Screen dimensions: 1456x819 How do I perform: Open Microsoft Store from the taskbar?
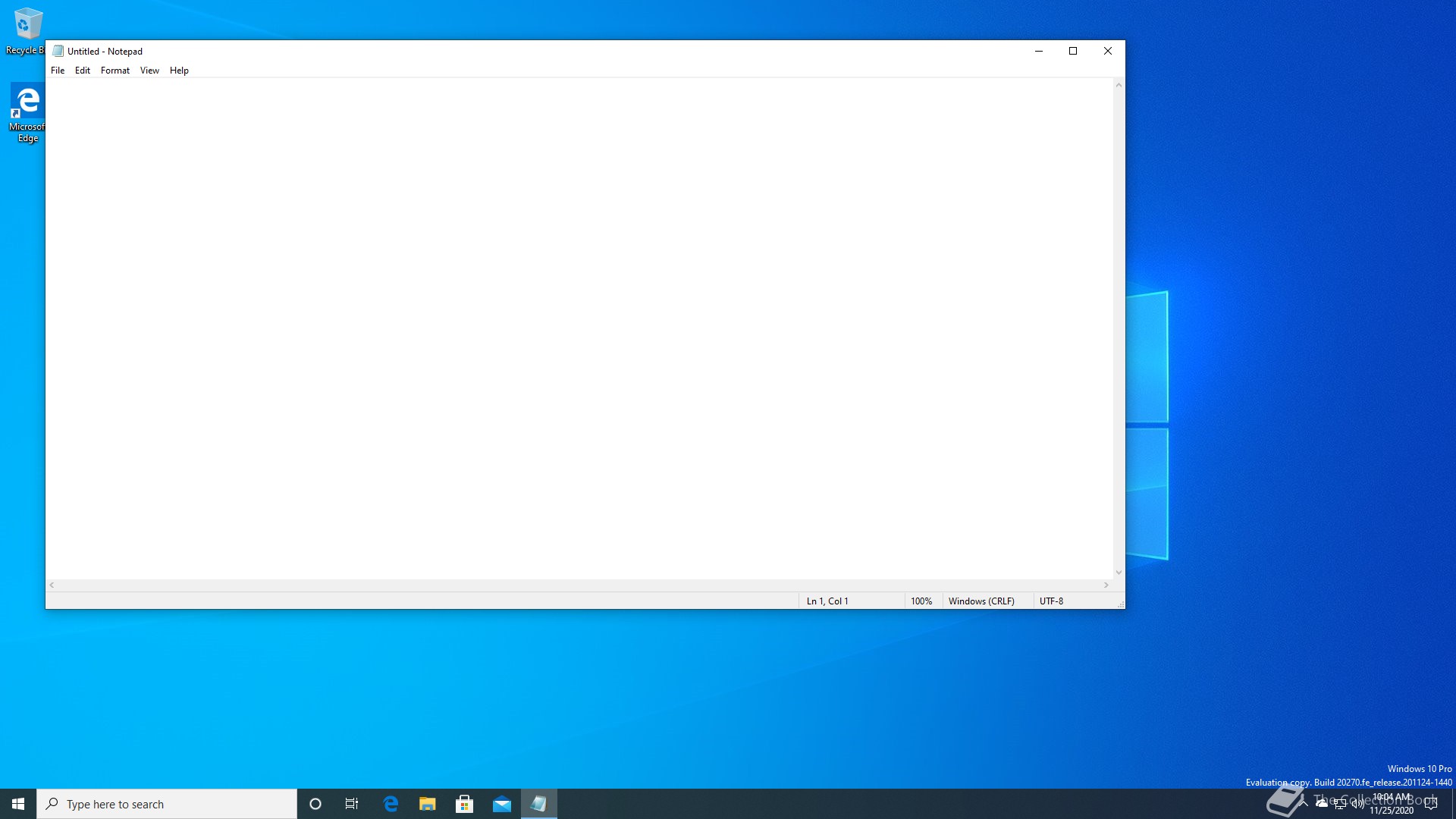pos(464,804)
